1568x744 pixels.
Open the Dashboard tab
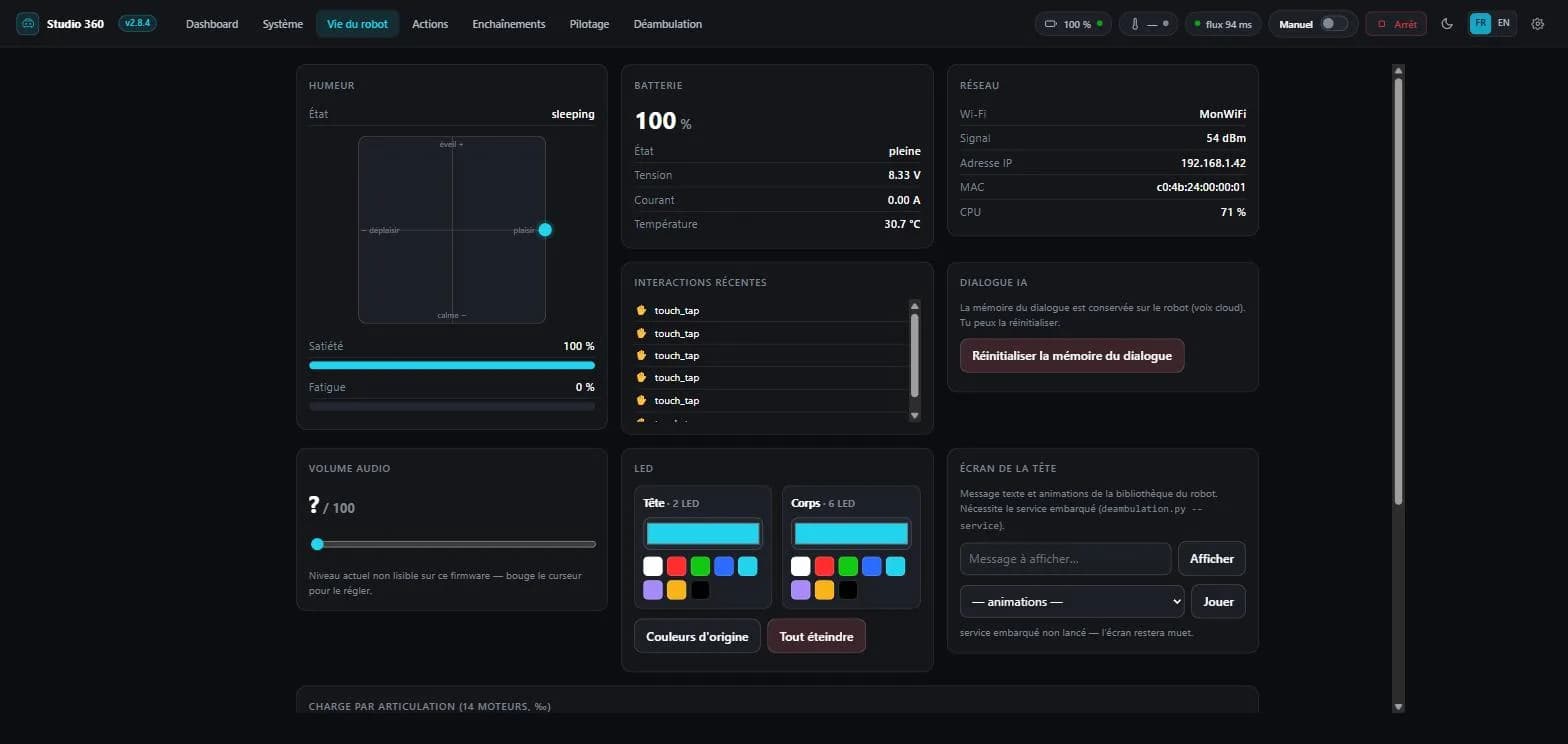tap(212, 24)
